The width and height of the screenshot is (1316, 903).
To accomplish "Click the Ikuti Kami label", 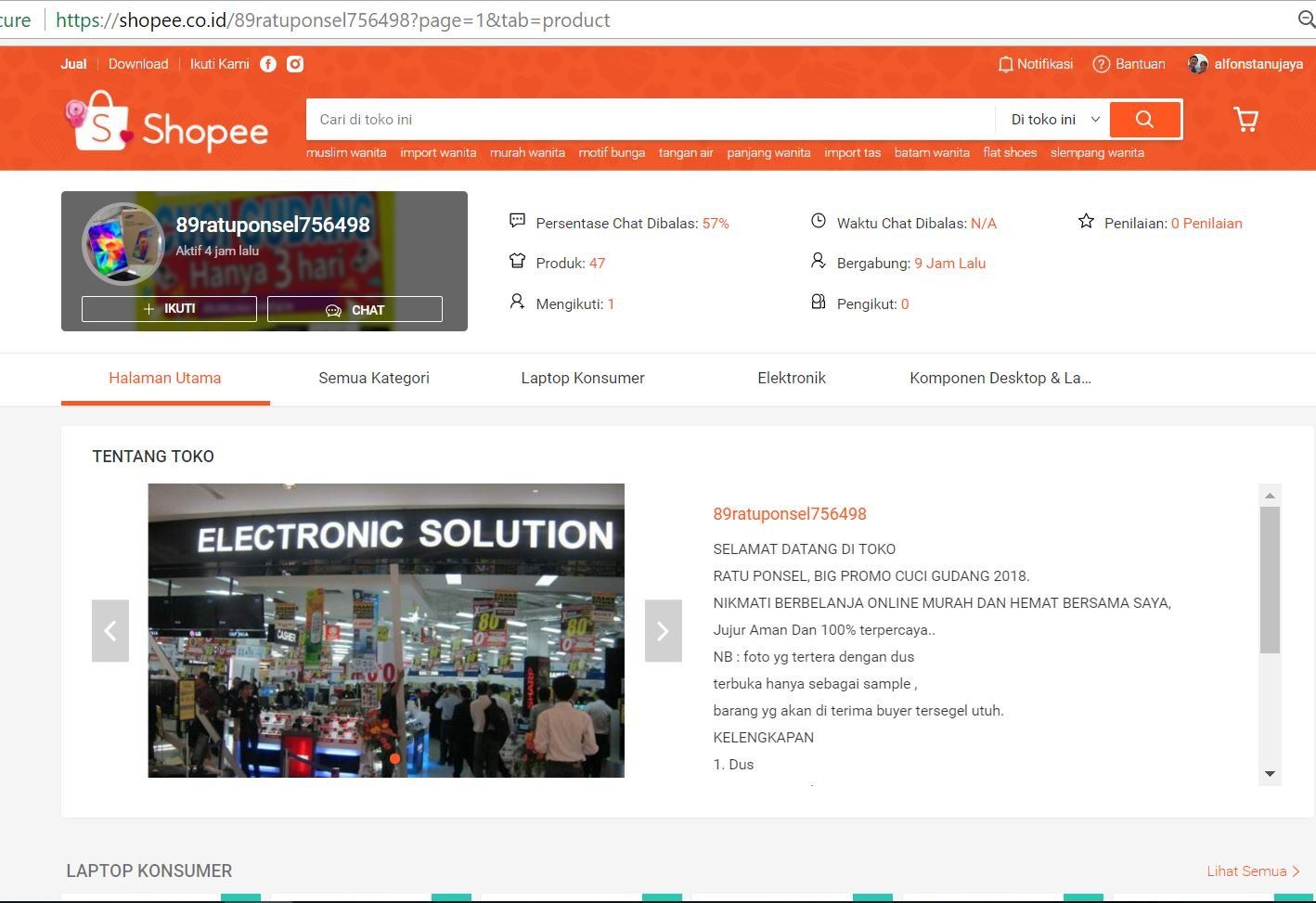I will pos(220,64).
